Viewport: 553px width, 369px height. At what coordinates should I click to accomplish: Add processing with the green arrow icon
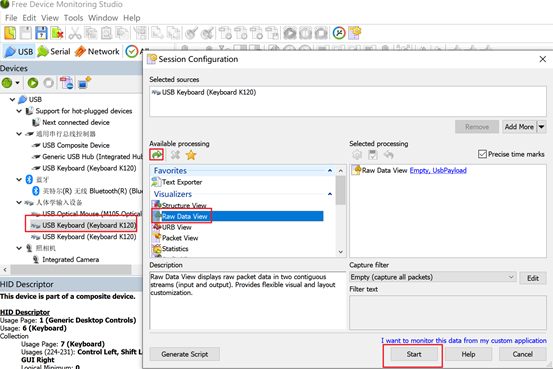pos(157,155)
